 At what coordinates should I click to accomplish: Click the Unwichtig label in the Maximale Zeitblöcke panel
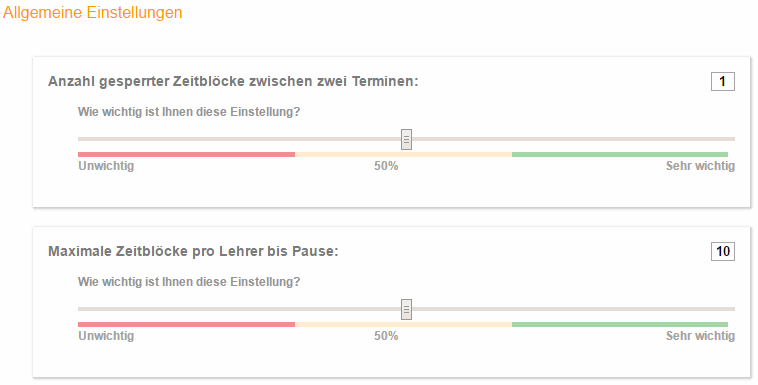(106, 336)
